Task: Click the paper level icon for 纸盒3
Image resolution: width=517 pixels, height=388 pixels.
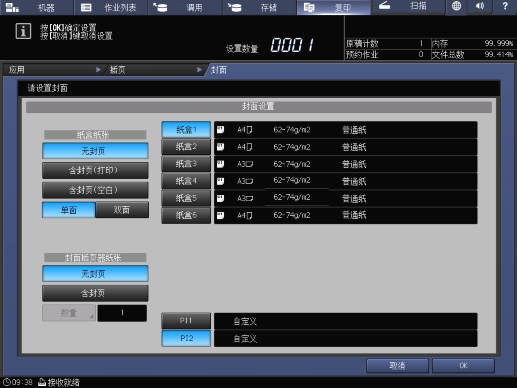Action: click(221, 164)
